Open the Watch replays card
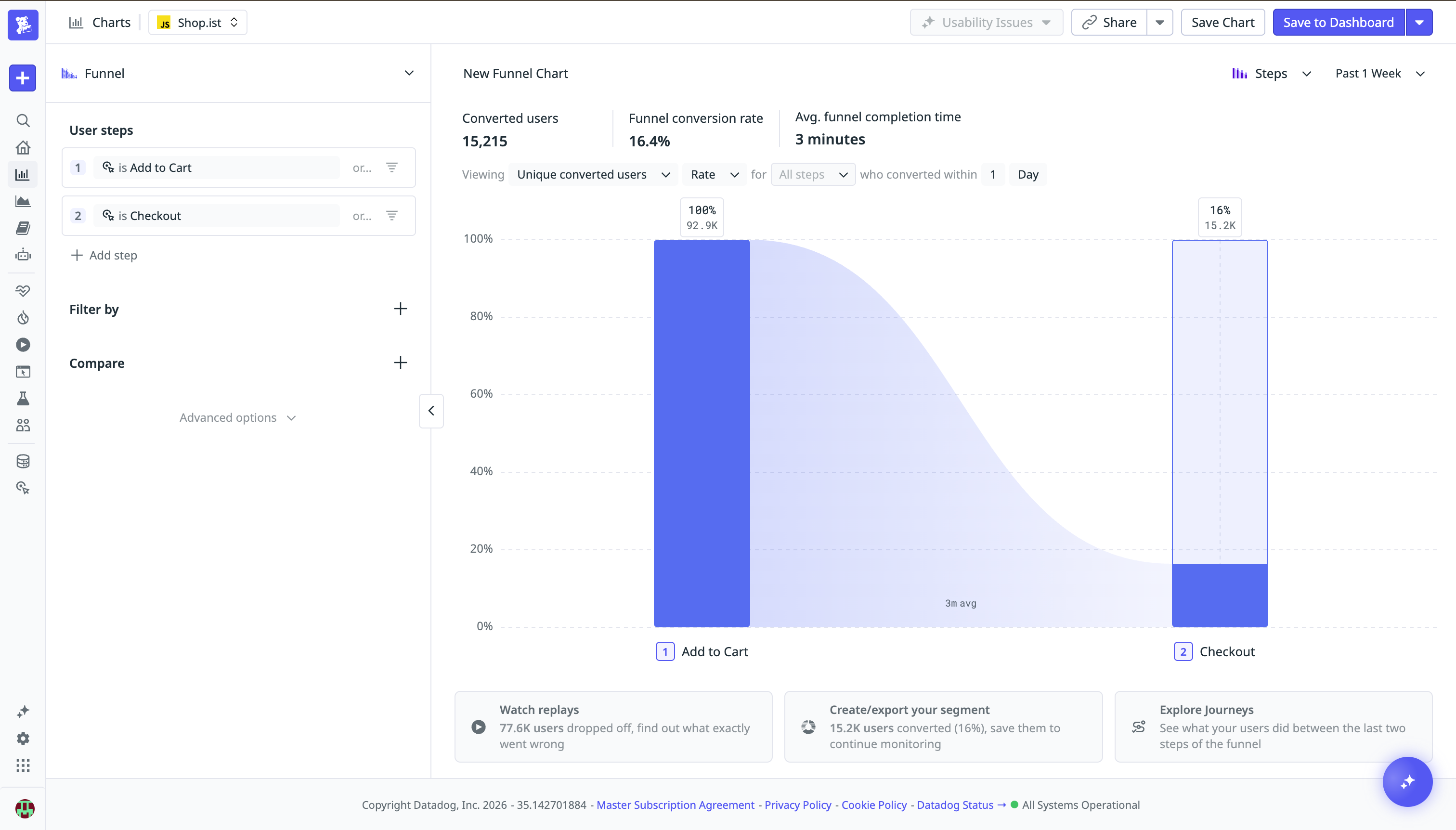Viewport: 1456px width, 830px height. coord(613,727)
